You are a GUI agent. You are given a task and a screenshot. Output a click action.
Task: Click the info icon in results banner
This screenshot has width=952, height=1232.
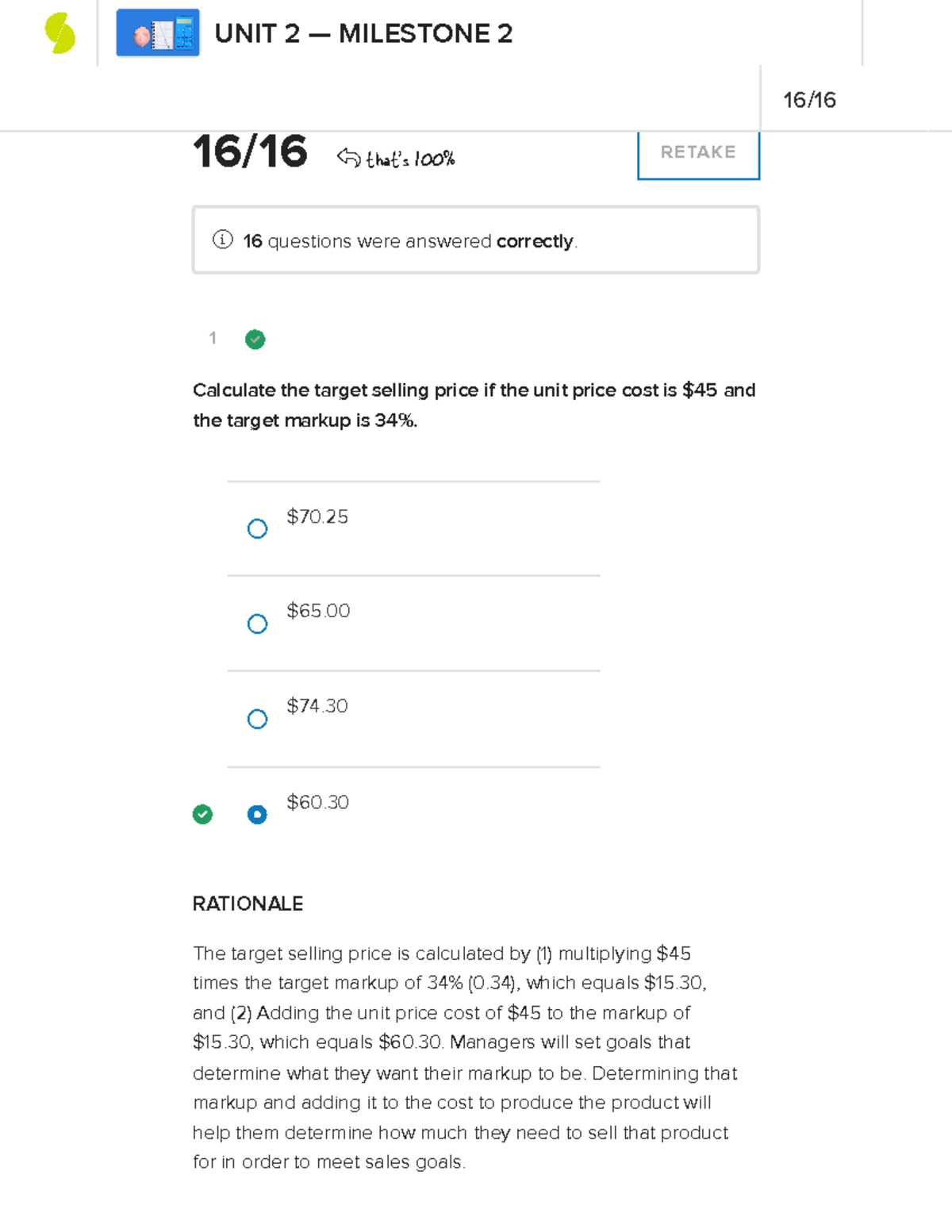pos(222,240)
